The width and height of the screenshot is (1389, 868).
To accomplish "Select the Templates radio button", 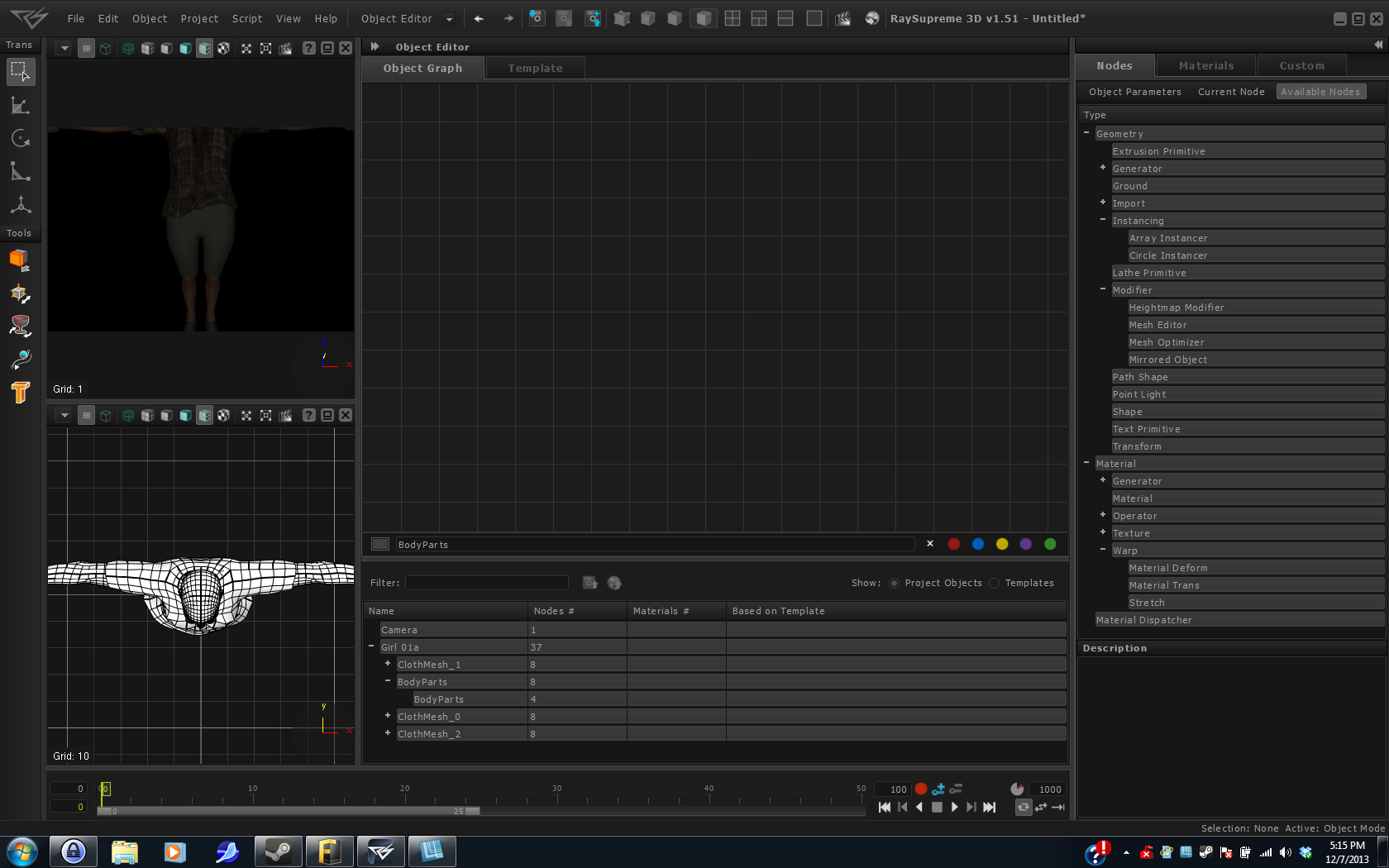I will tap(994, 583).
